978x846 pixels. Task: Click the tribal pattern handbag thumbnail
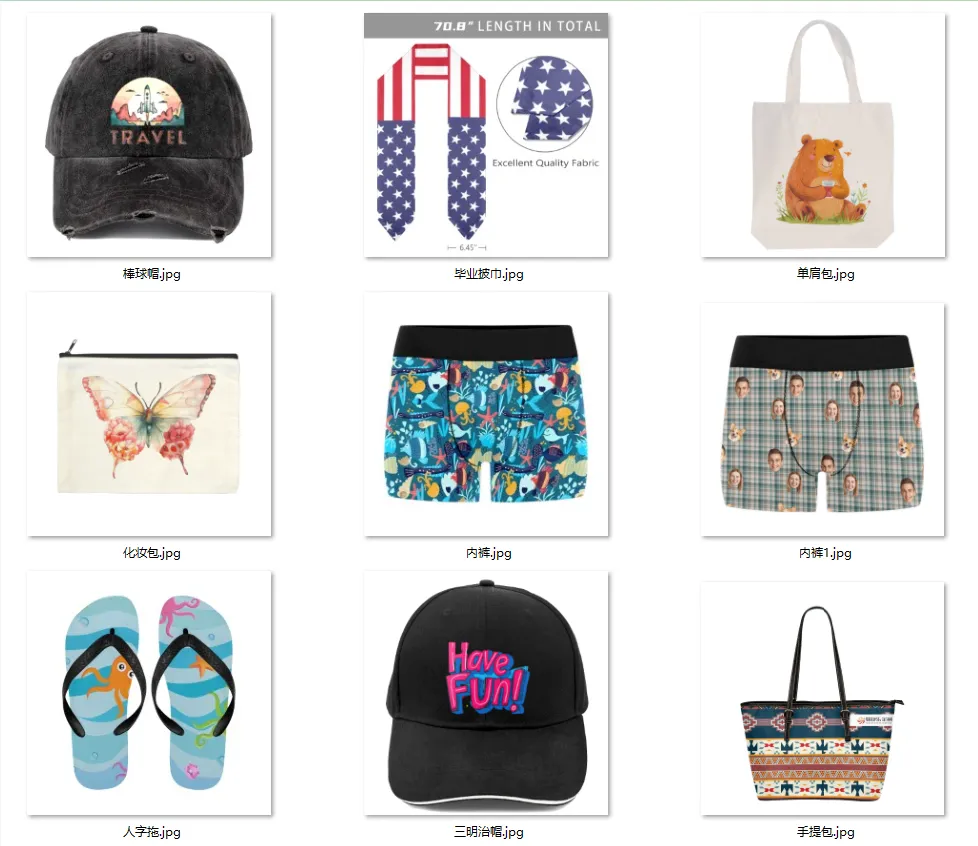[823, 698]
